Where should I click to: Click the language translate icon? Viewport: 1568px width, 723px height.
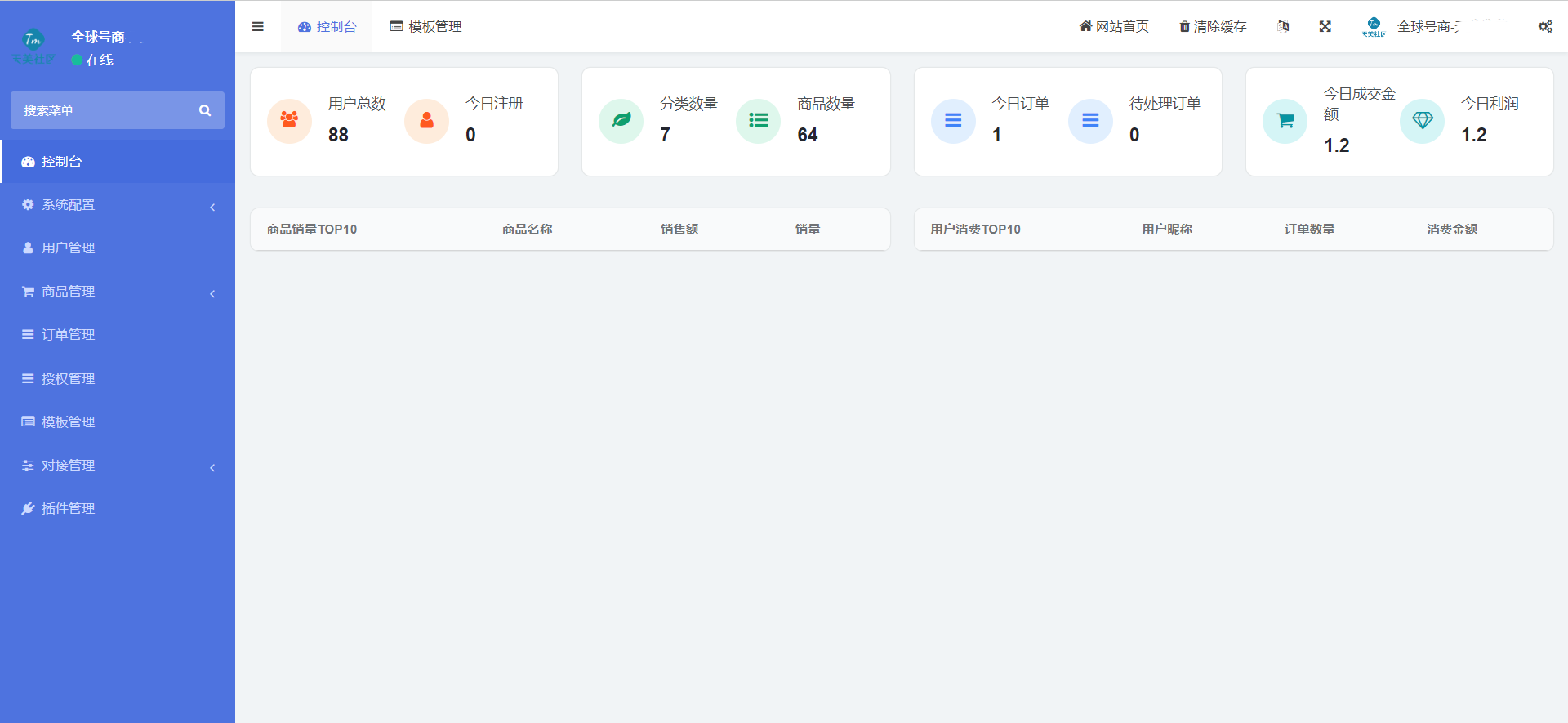click(1283, 27)
